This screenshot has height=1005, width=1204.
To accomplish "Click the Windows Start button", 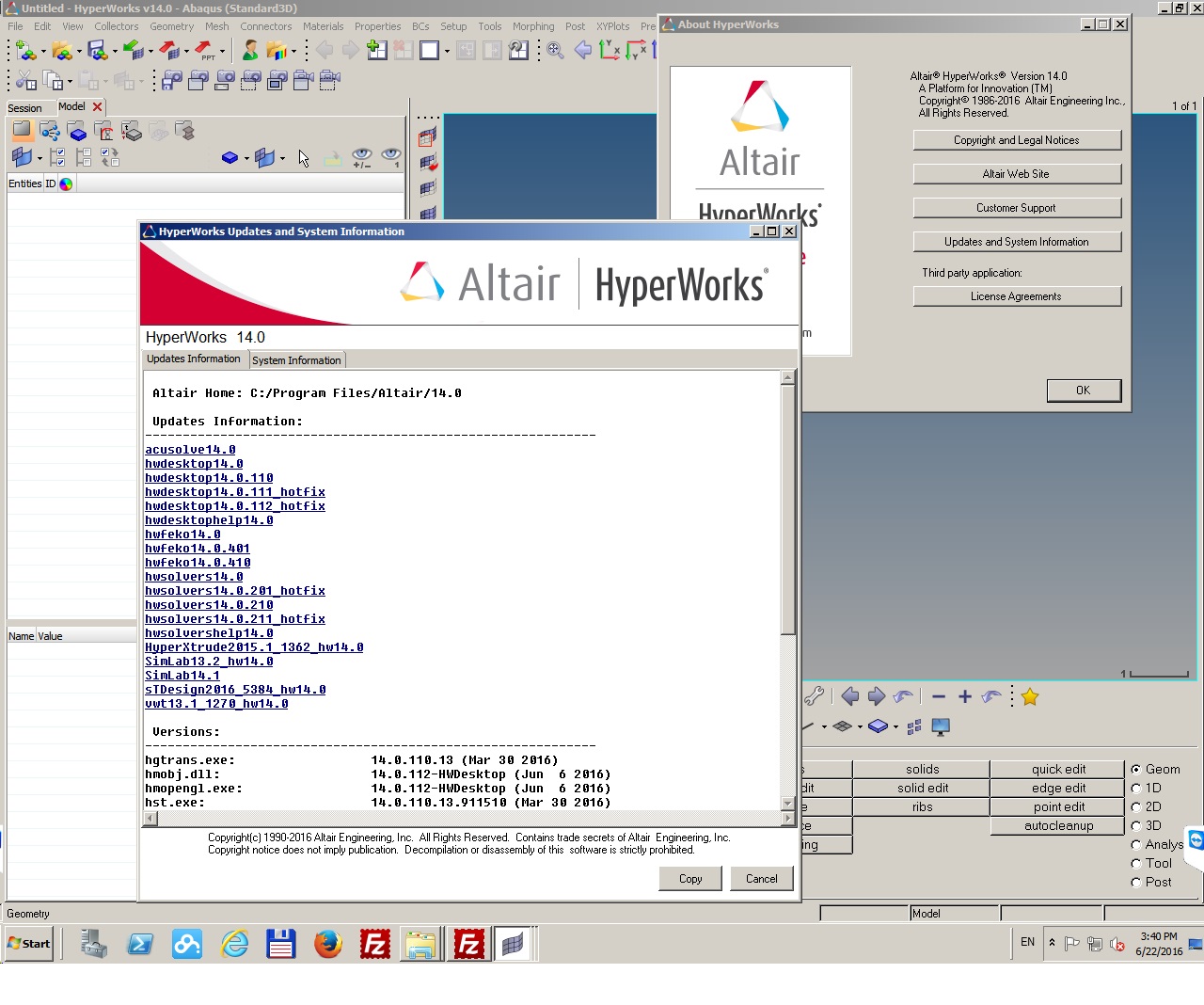I will tap(29, 944).
